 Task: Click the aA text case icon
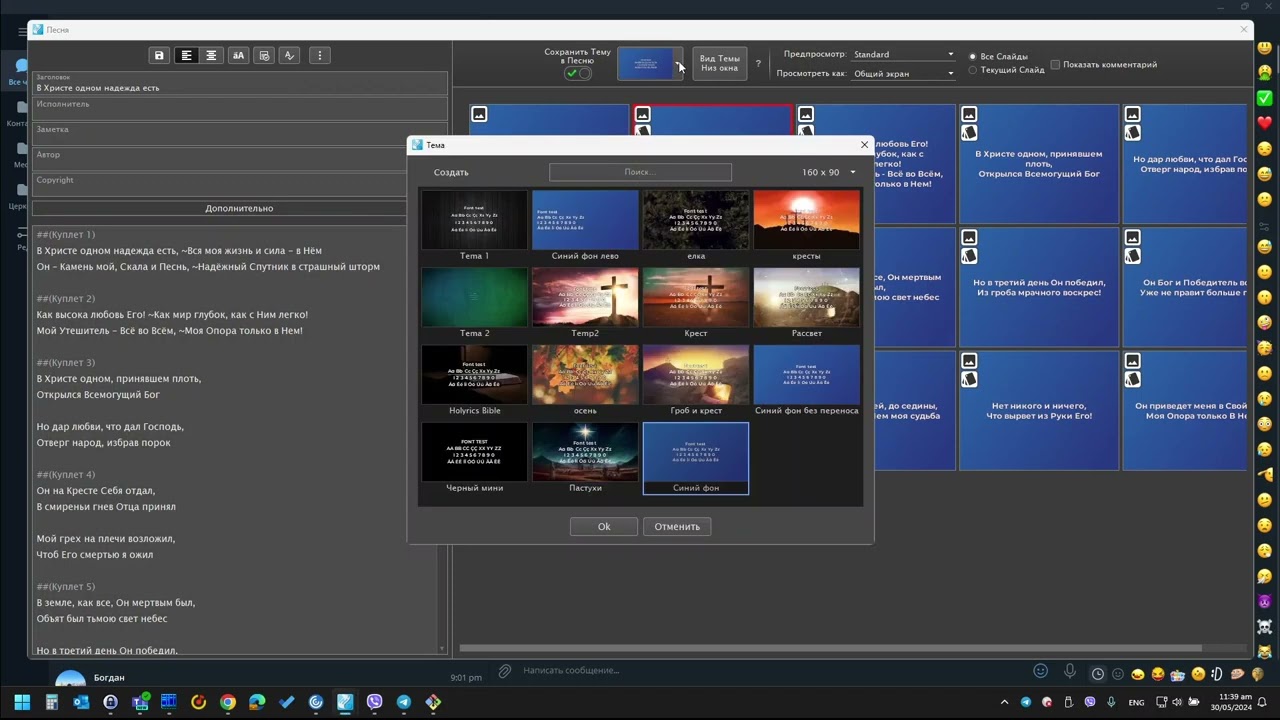[x=238, y=56]
